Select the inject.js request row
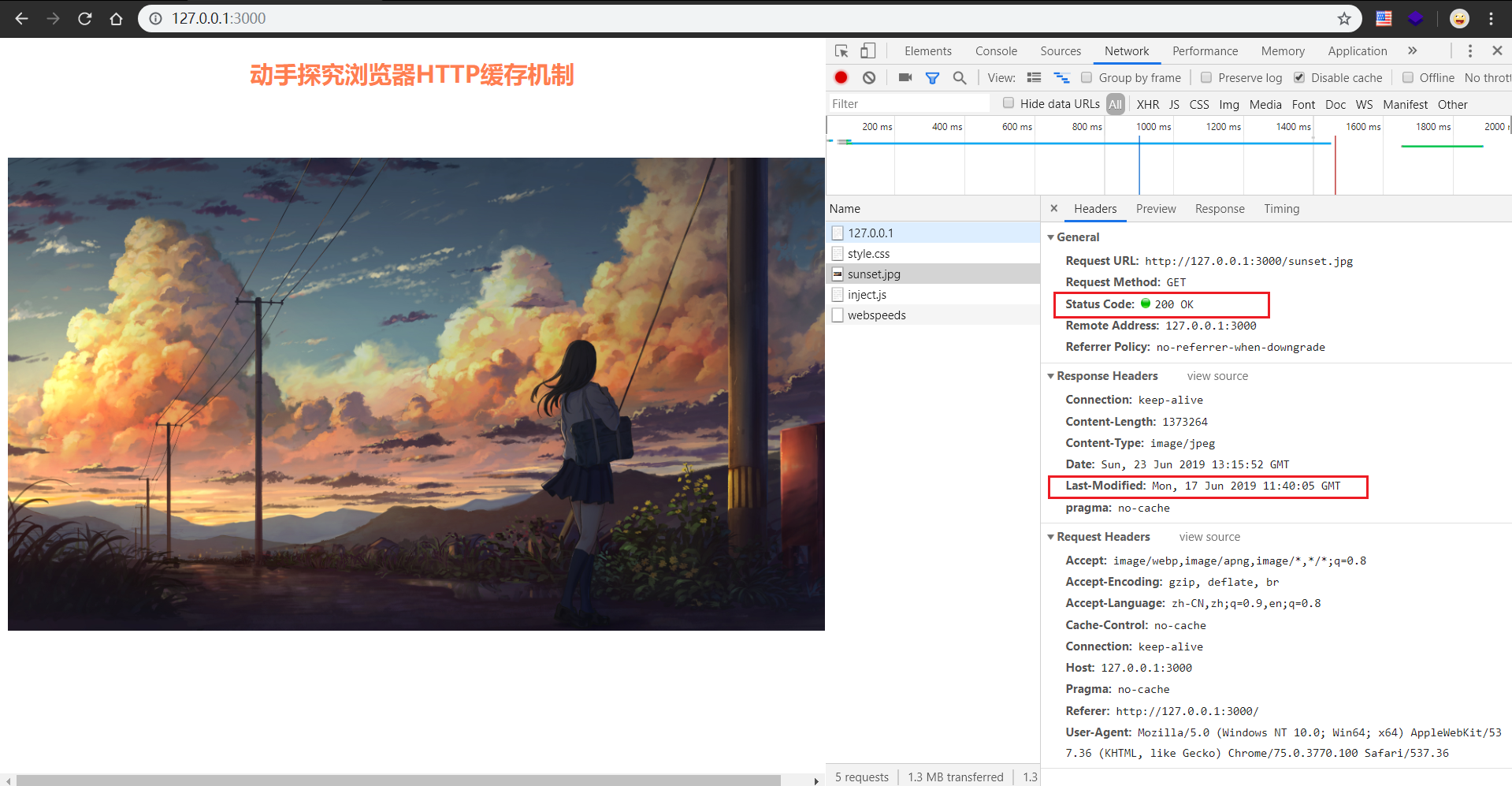Image resolution: width=1512 pixels, height=786 pixels. 933,294
